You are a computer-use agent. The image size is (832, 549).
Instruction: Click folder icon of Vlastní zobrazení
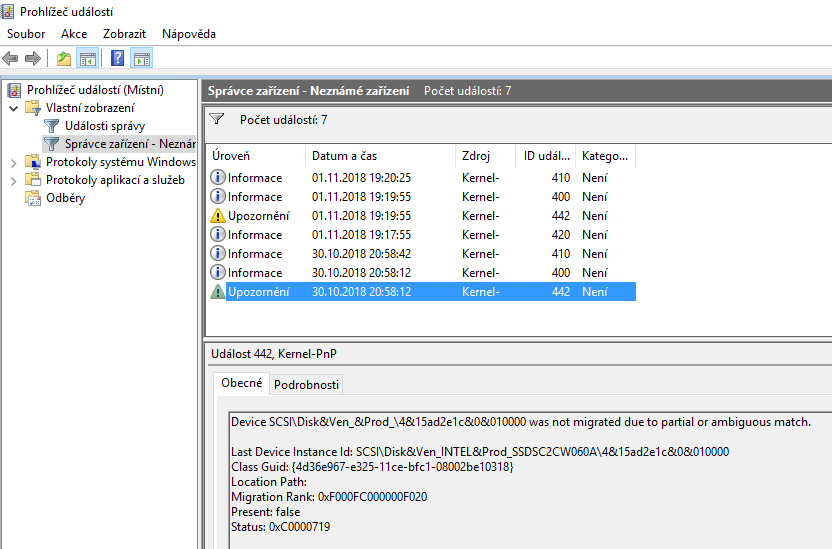point(33,108)
